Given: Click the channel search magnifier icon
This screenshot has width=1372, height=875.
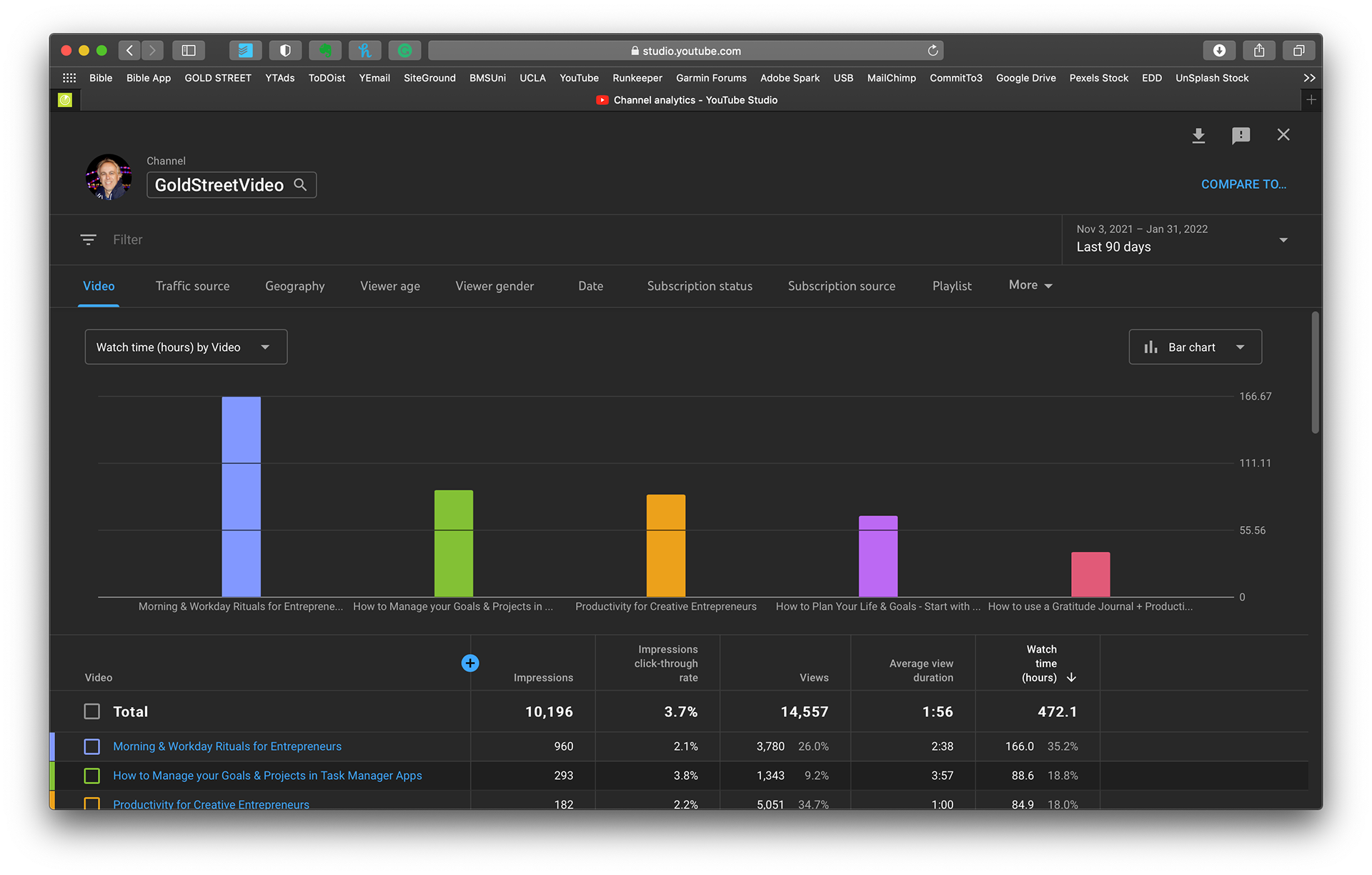Looking at the screenshot, I should (x=300, y=185).
